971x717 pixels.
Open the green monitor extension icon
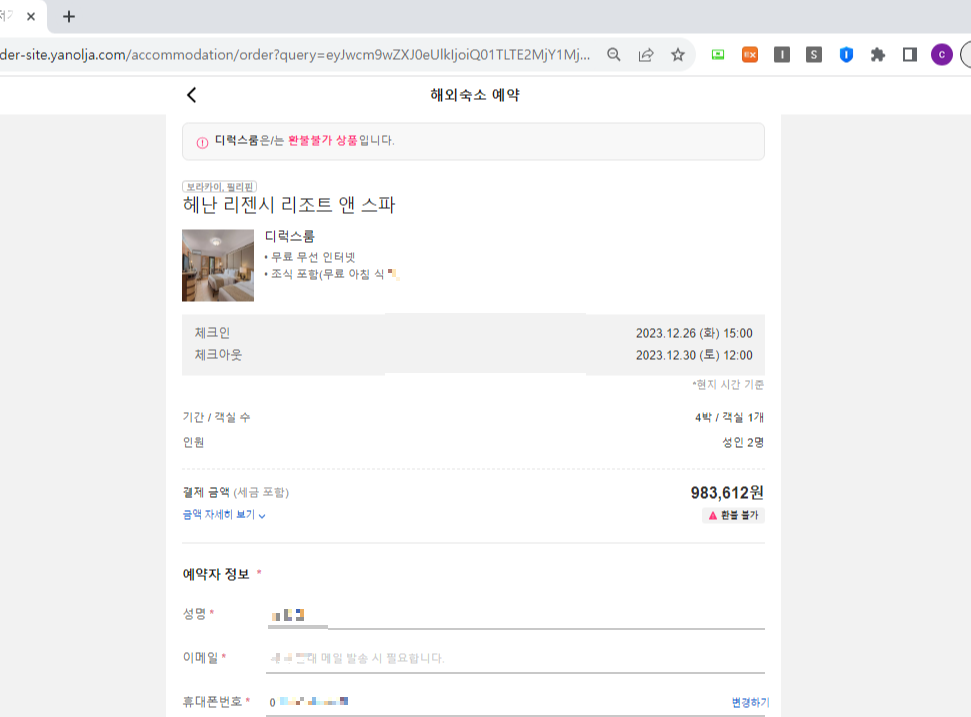(x=718, y=55)
